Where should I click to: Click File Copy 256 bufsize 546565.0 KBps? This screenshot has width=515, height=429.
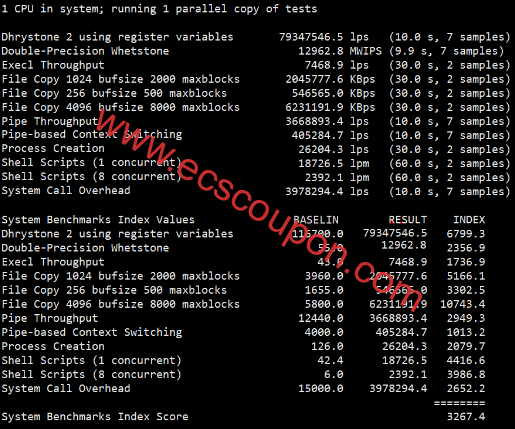click(x=333, y=93)
